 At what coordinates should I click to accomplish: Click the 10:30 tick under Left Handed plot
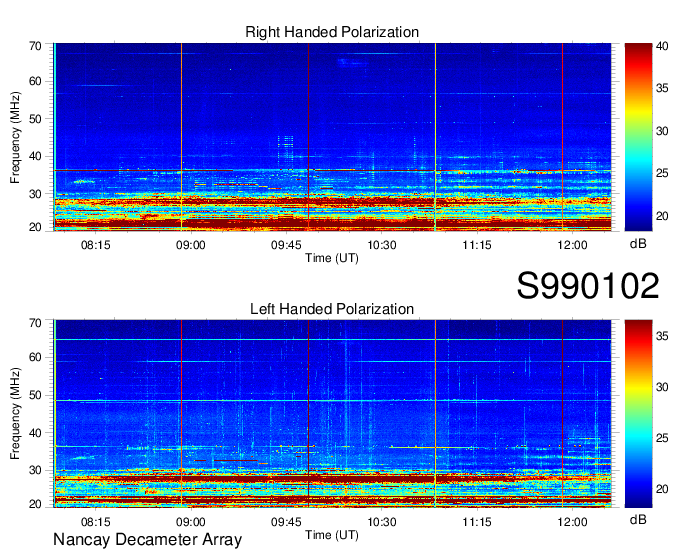382,522
